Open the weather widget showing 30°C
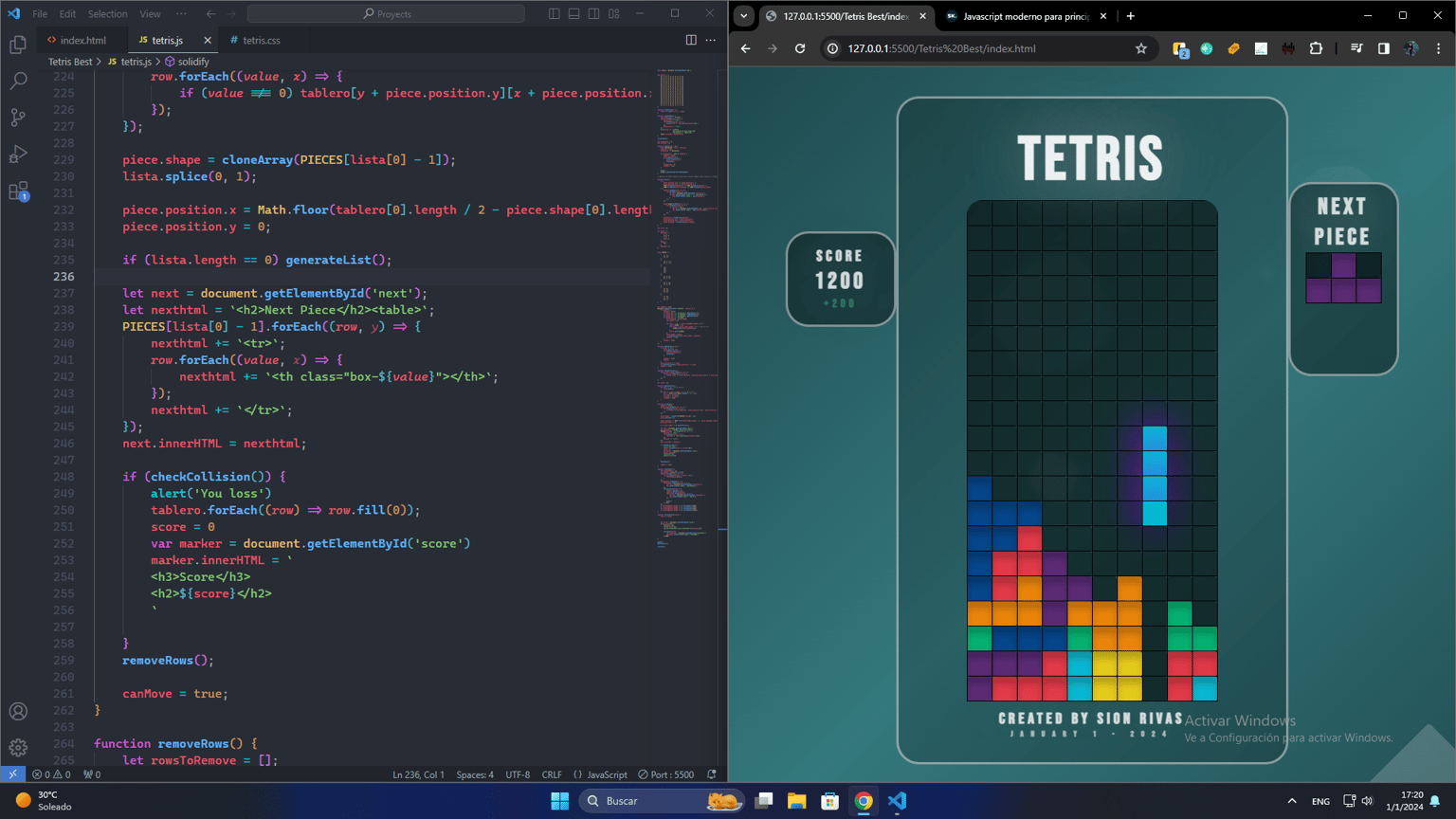Image resolution: width=1456 pixels, height=819 pixels. (44, 801)
